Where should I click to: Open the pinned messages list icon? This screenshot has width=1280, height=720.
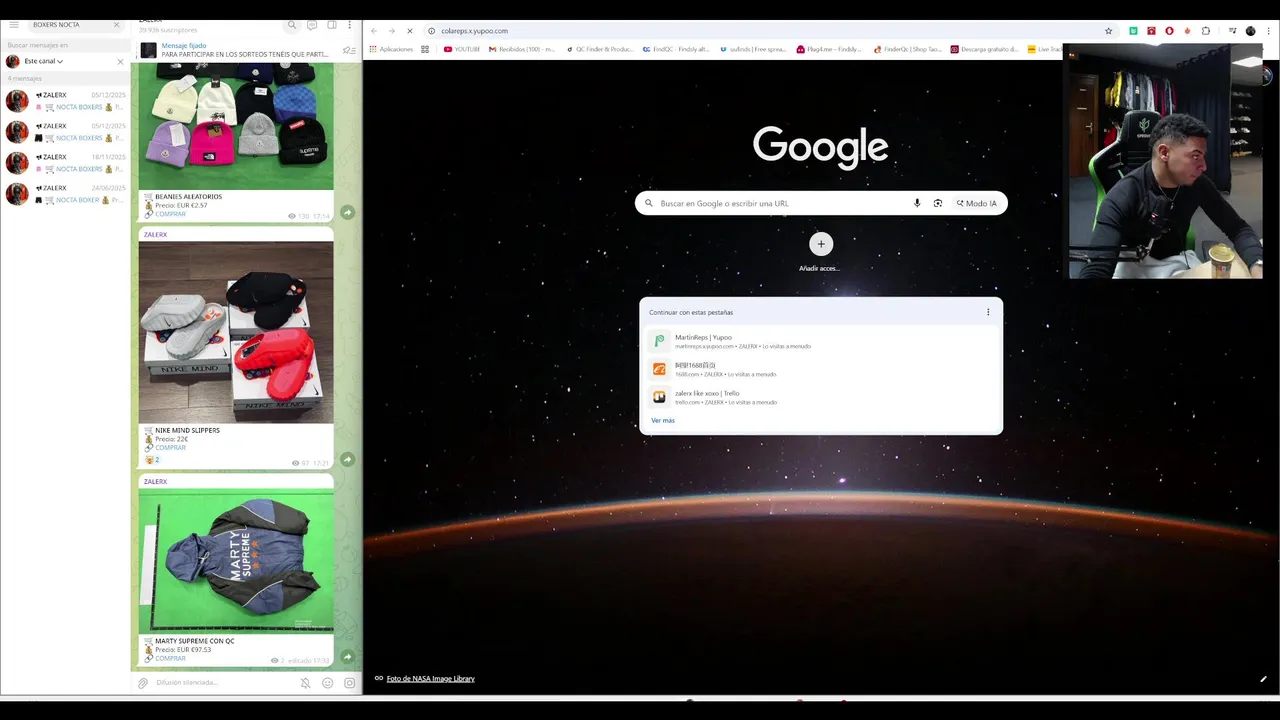click(348, 50)
